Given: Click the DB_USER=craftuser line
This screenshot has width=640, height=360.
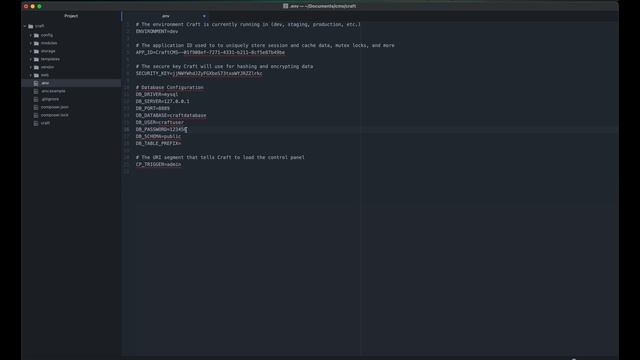Looking at the screenshot, I should pos(160,122).
